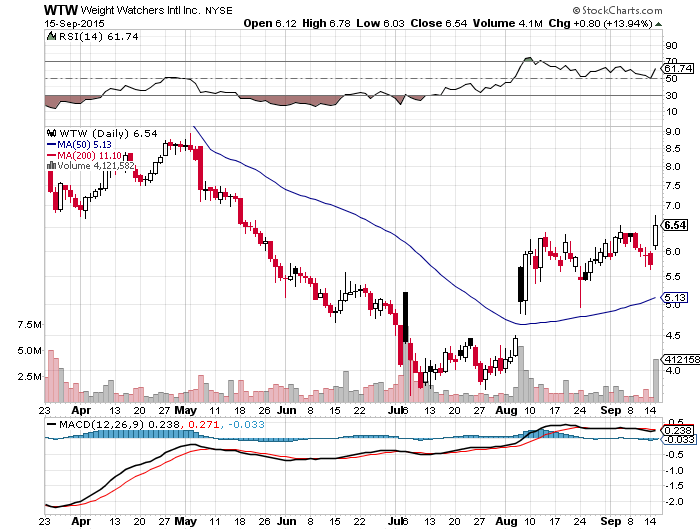Screen dimensions: 700x530
Task: Click the 412158 volume tag on right axis
Action: [x=680, y=359]
